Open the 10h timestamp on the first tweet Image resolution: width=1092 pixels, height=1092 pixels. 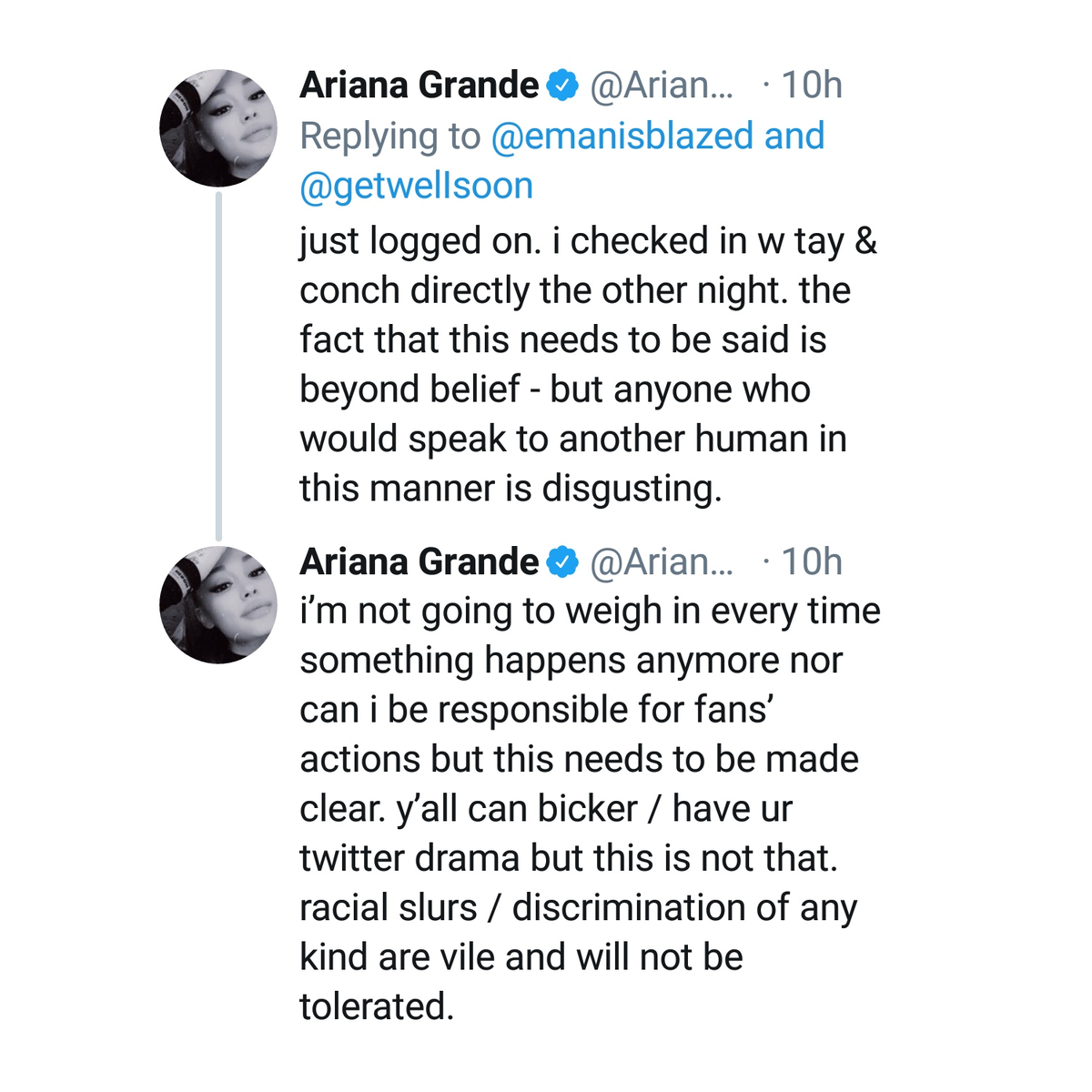(811, 86)
